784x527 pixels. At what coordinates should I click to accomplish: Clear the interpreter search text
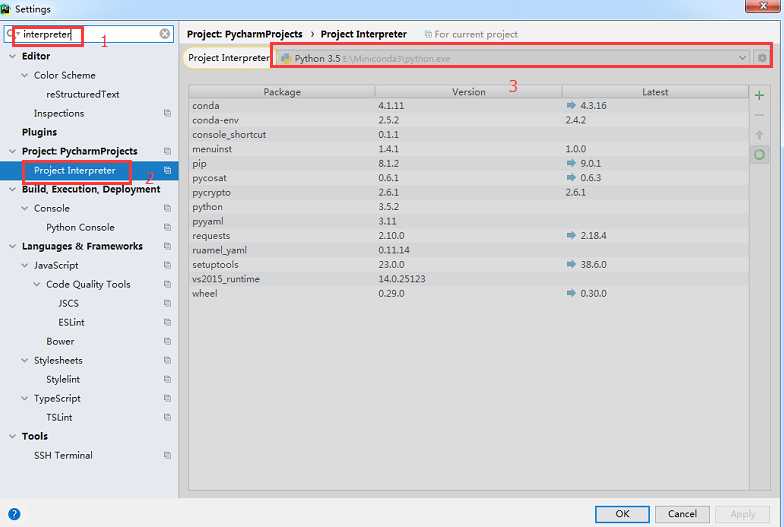(x=164, y=34)
